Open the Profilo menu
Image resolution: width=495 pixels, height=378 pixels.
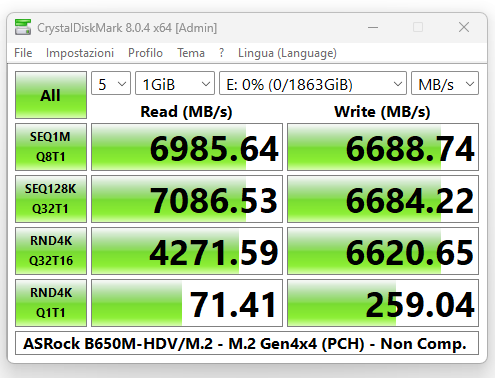(145, 53)
